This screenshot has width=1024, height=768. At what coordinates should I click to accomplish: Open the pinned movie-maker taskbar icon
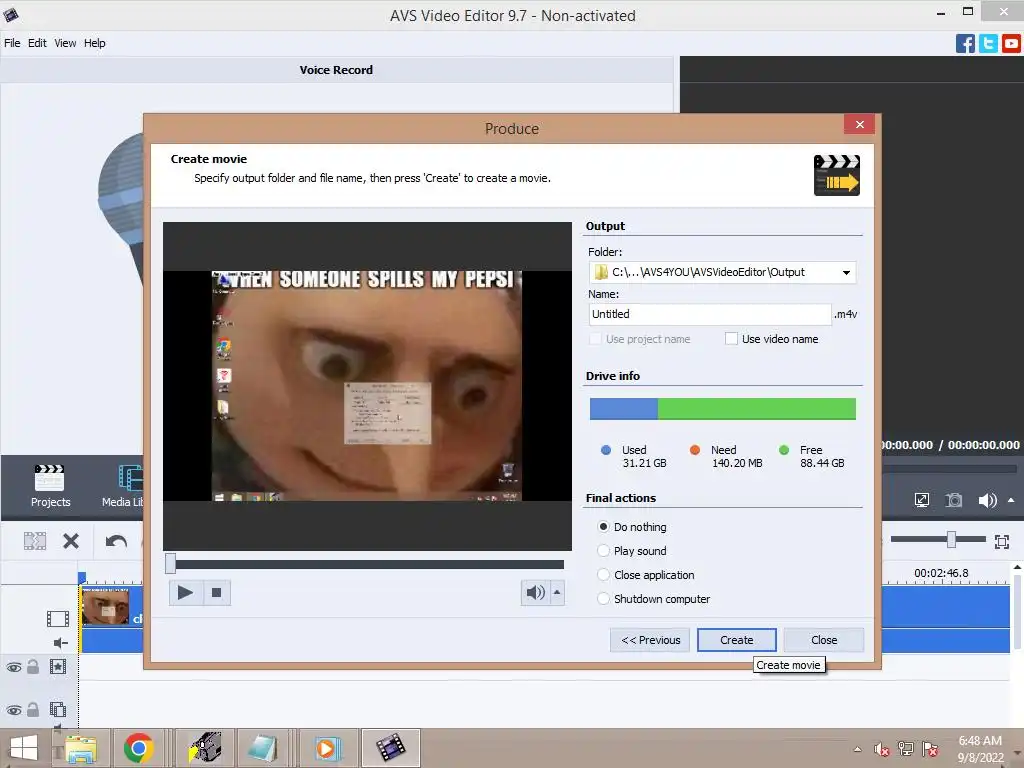206,748
